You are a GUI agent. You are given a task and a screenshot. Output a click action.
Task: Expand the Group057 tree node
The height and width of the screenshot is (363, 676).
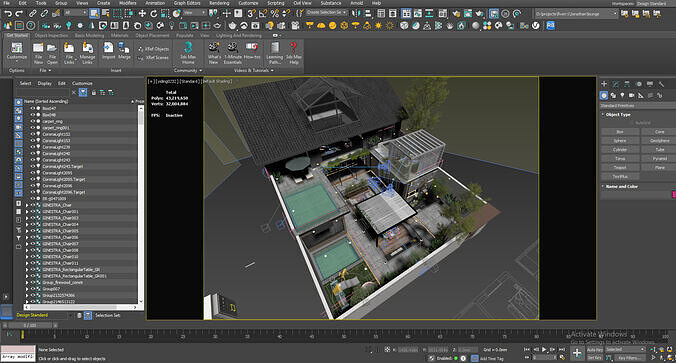pos(27,289)
